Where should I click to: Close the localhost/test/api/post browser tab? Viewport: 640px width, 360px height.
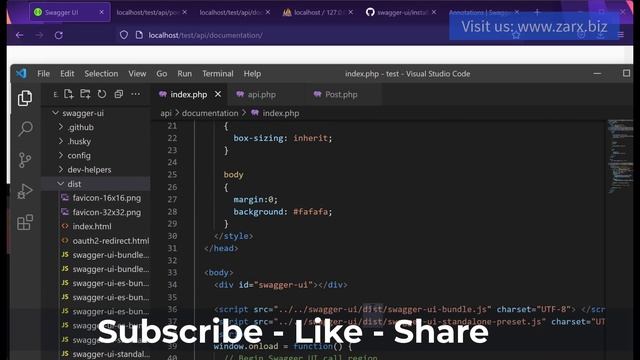[x=184, y=12]
